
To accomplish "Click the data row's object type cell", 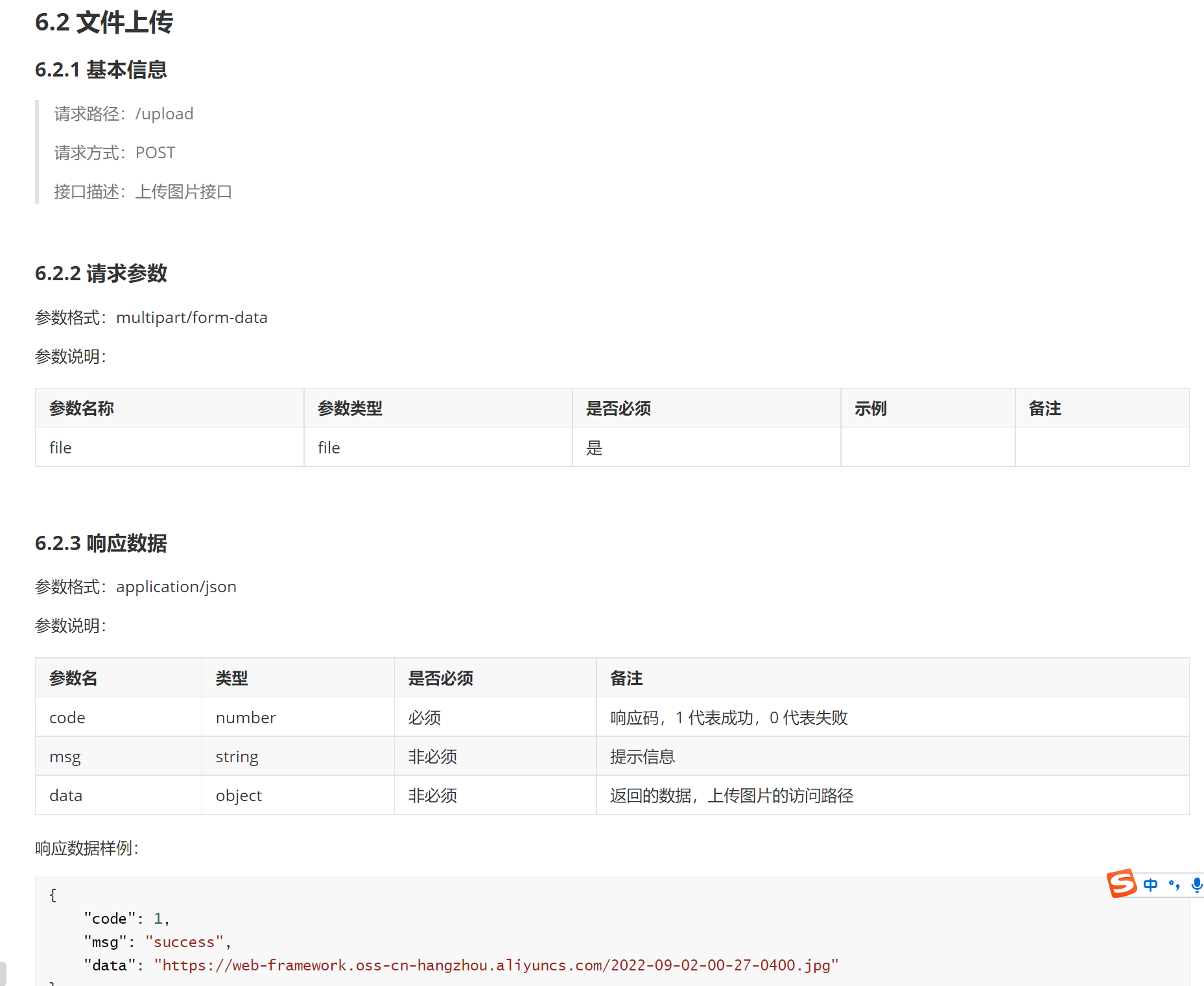I will tap(239, 796).
